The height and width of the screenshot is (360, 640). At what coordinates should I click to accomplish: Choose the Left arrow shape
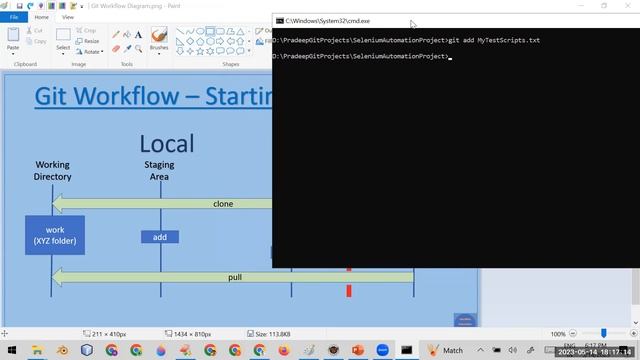[x=230, y=41]
